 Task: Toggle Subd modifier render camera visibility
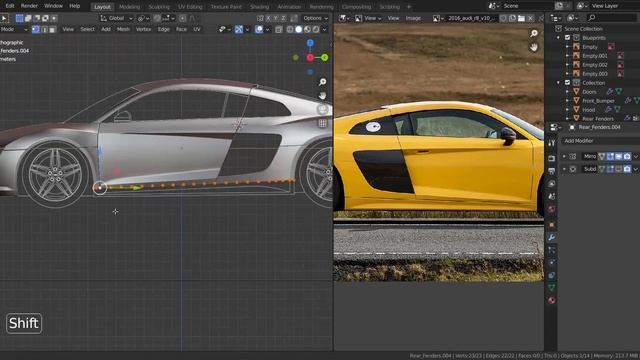(x=627, y=169)
